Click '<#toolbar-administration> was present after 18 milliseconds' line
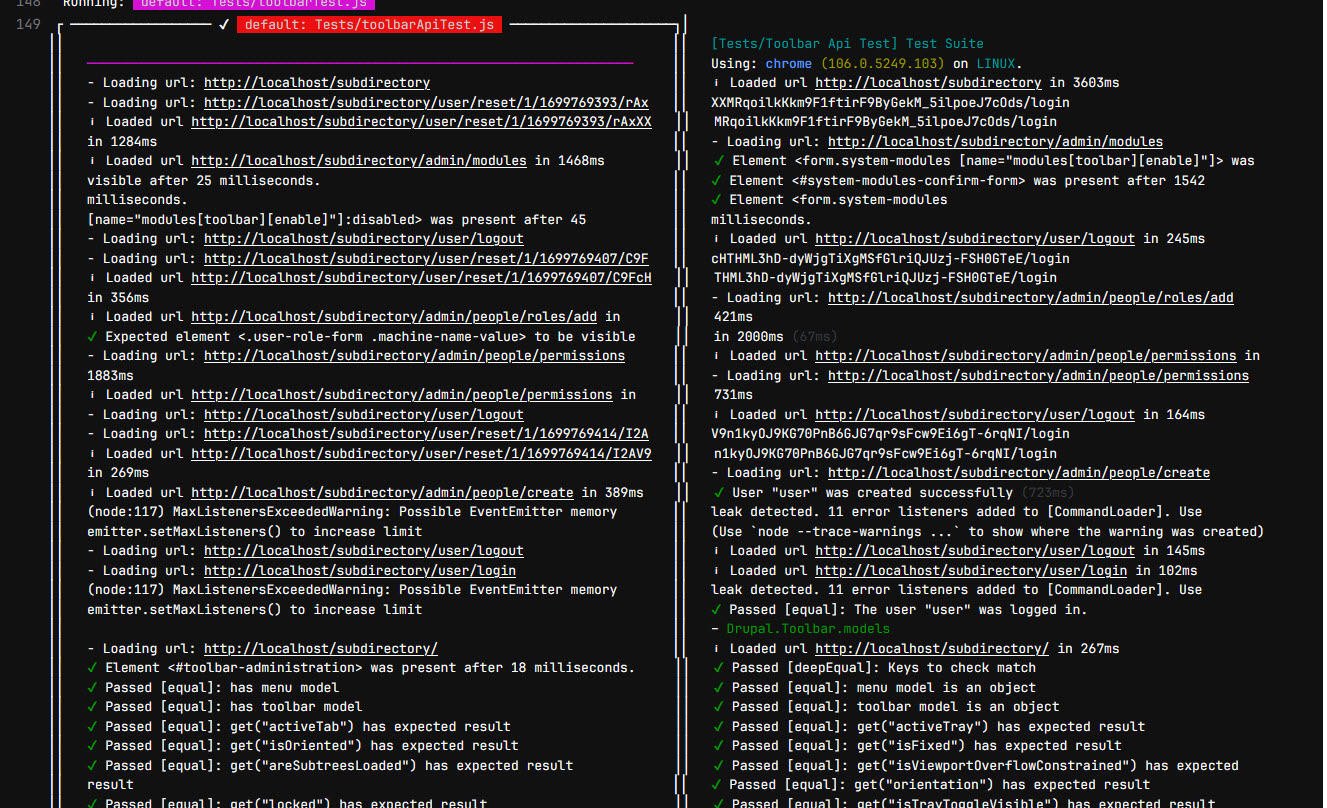Viewport: 1327px width, 808px height. click(x=361, y=668)
